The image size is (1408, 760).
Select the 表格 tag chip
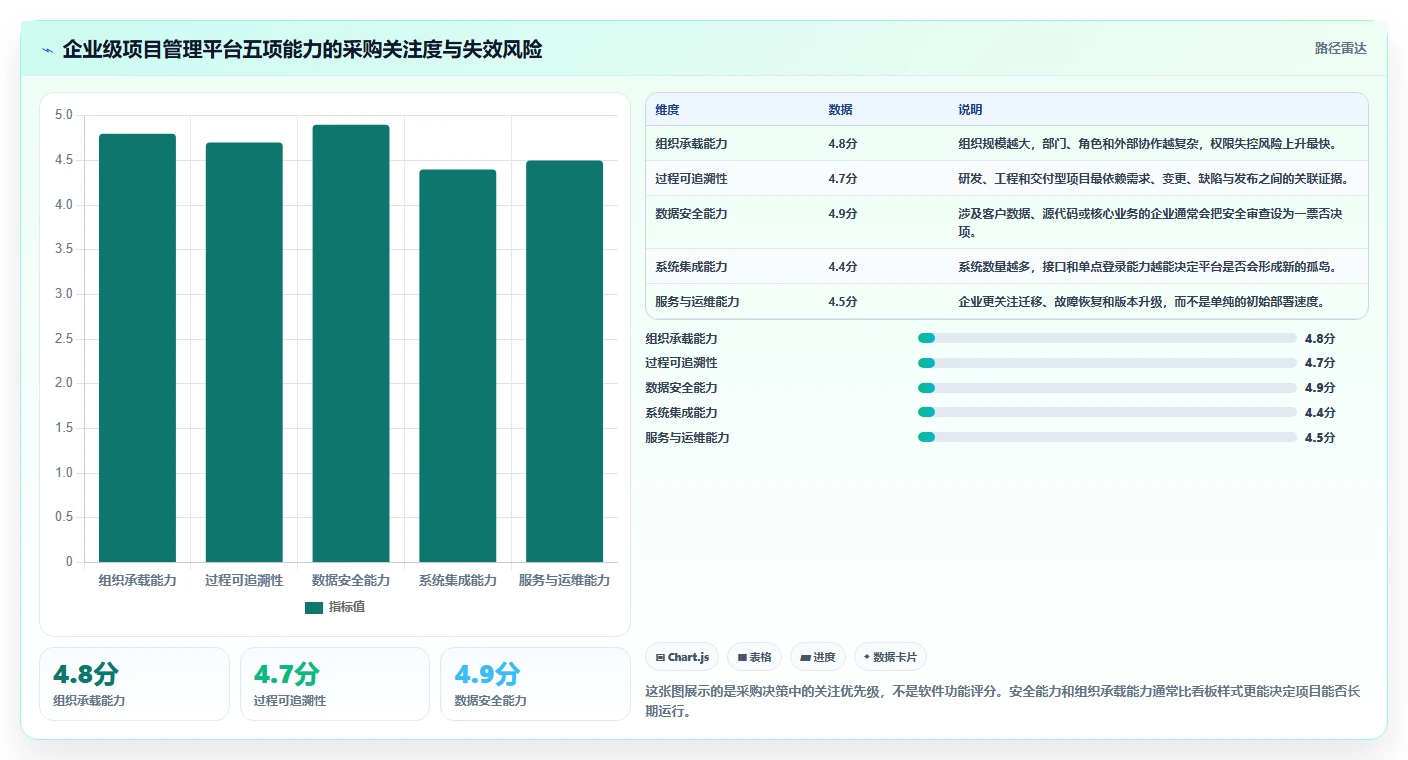coord(755,657)
